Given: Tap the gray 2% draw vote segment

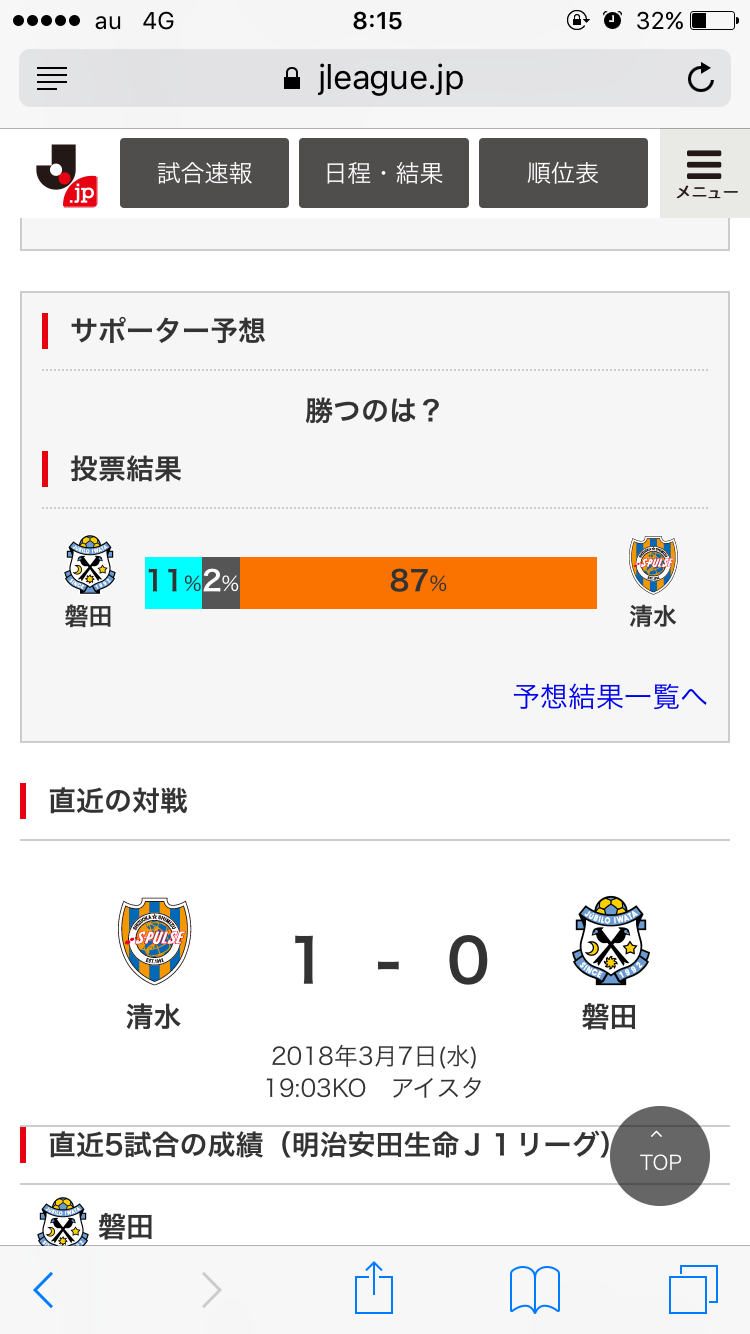Looking at the screenshot, I should click(221, 582).
